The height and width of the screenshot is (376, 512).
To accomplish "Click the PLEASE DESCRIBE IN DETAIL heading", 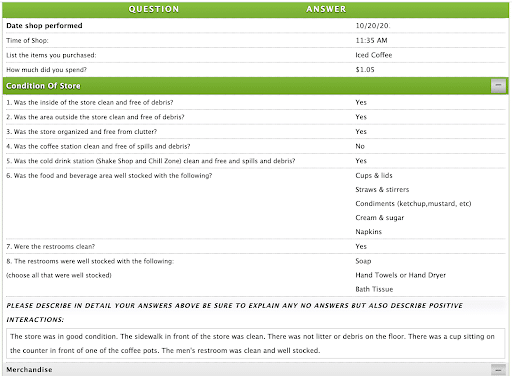I will click(235, 313).
